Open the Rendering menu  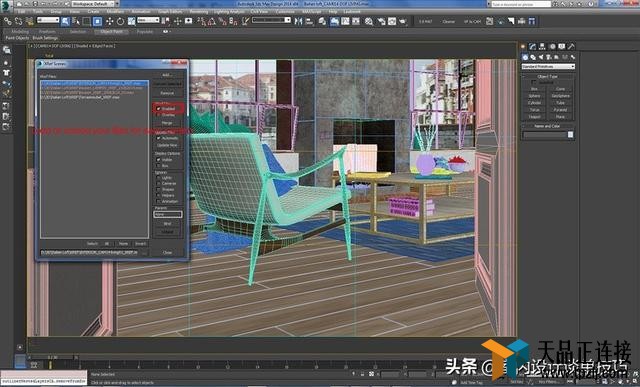tap(199, 11)
